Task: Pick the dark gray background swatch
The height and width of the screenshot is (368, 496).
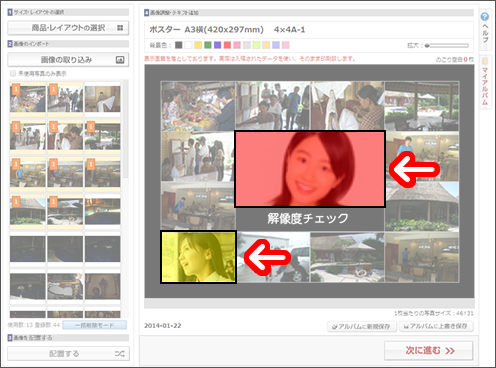Action: (x=179, y=45)
